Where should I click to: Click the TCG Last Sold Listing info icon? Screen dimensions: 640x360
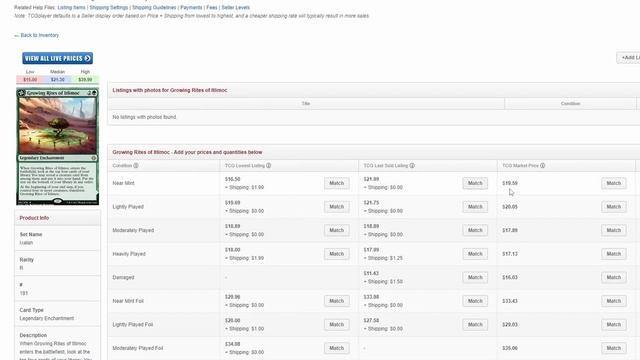pos(412,166)
